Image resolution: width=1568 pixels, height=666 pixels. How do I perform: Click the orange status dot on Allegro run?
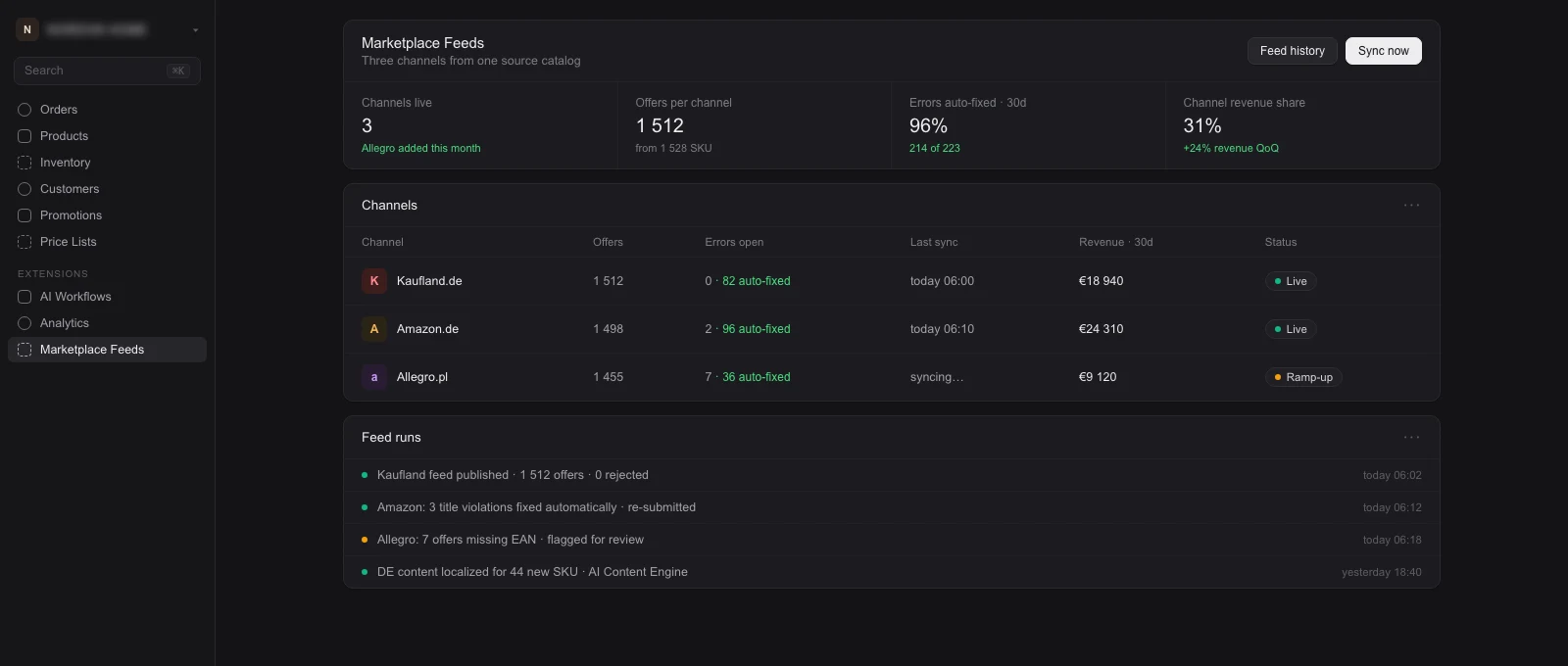365,540
